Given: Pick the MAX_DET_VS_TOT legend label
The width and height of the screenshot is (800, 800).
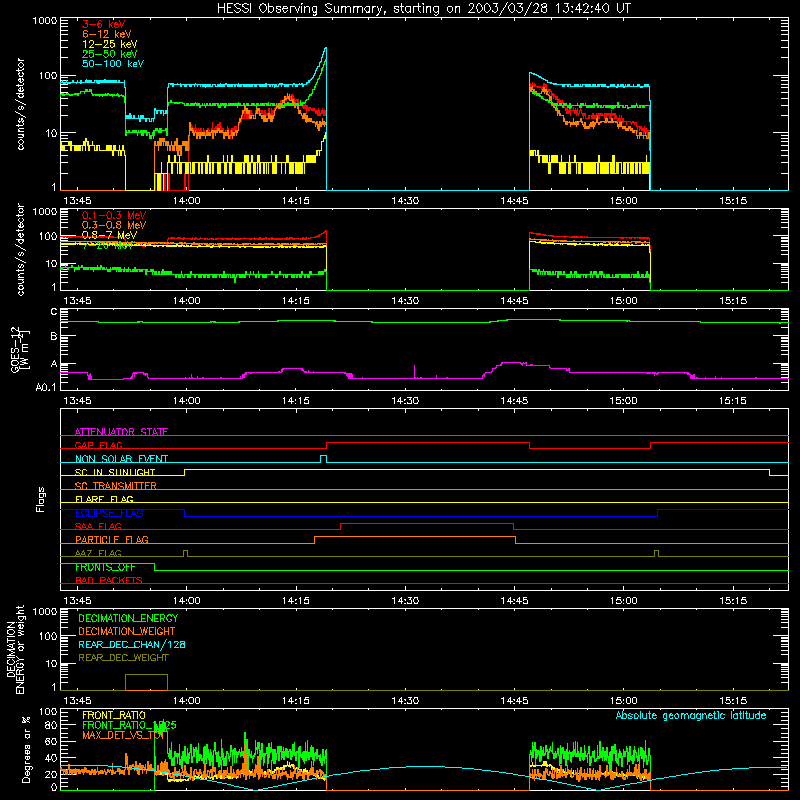Looking at the screenshot, I should (x=123, y=735).
